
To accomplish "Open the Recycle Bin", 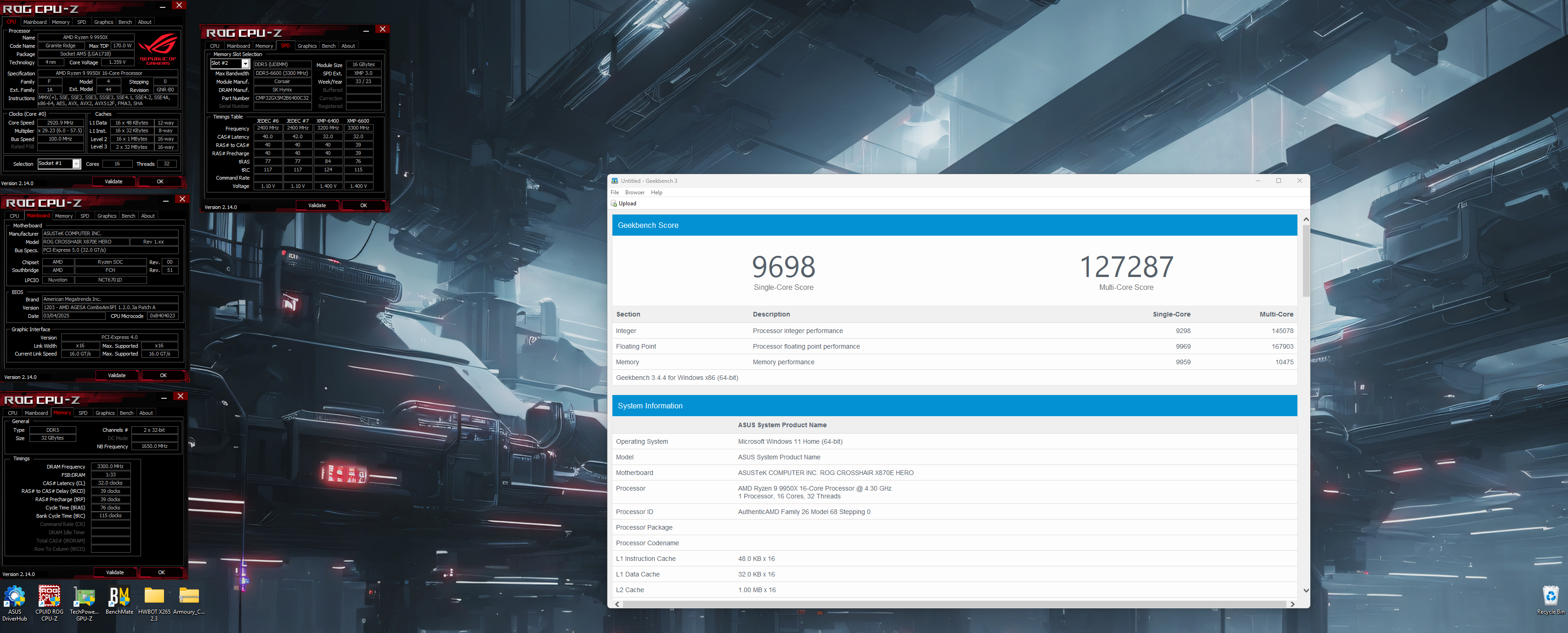I will click(x=1551, y=600).
